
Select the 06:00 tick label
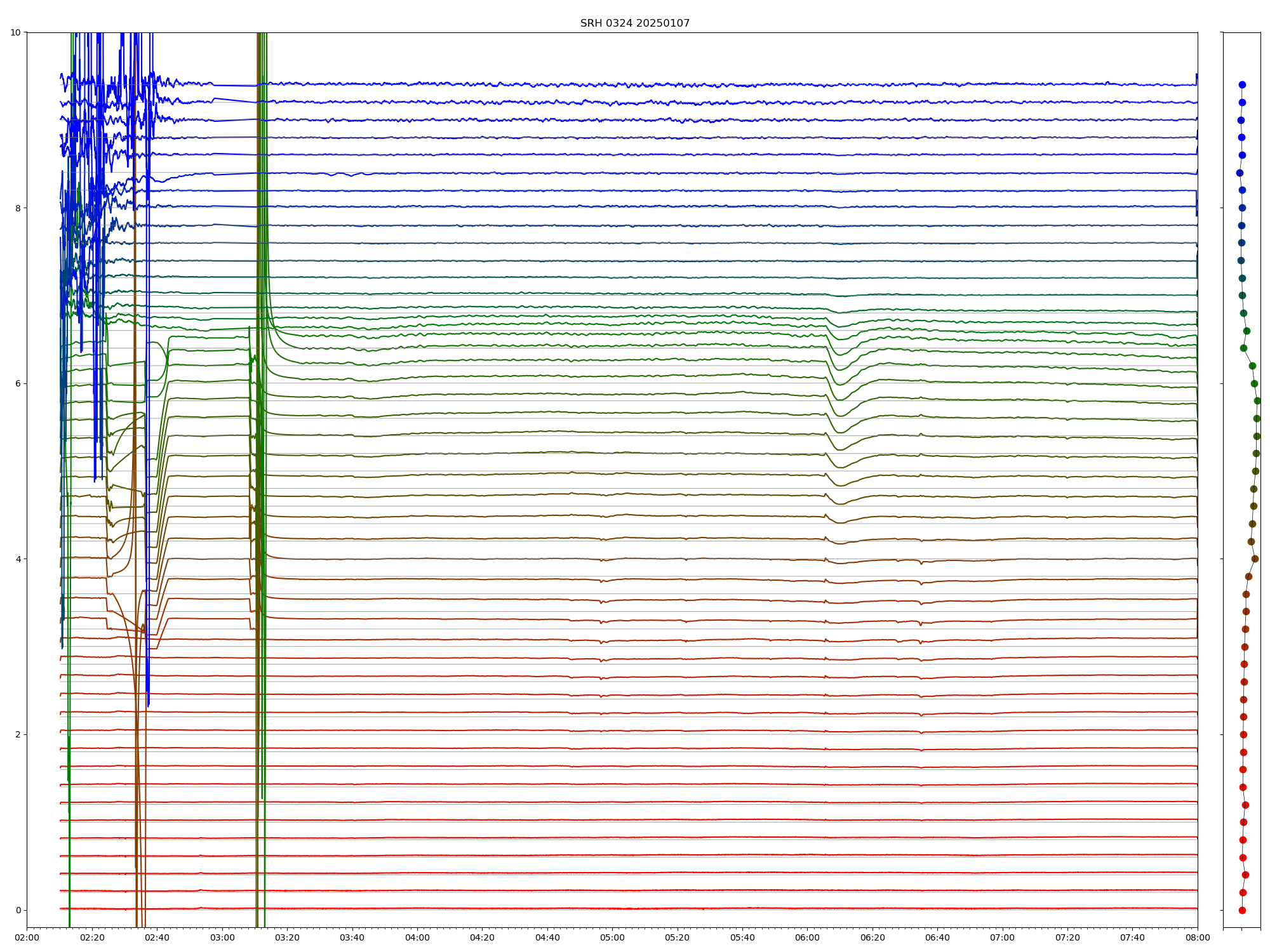tap(807, 937)
